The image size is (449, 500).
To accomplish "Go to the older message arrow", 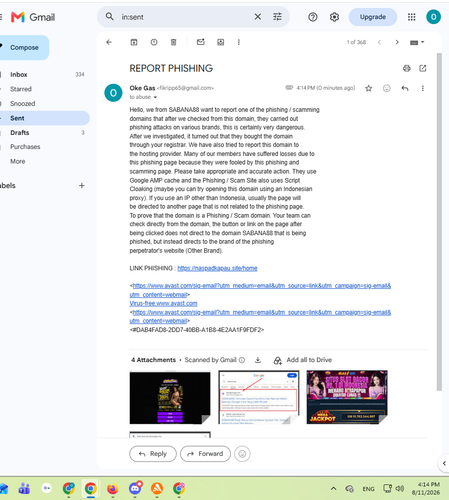I will (397, 42).
